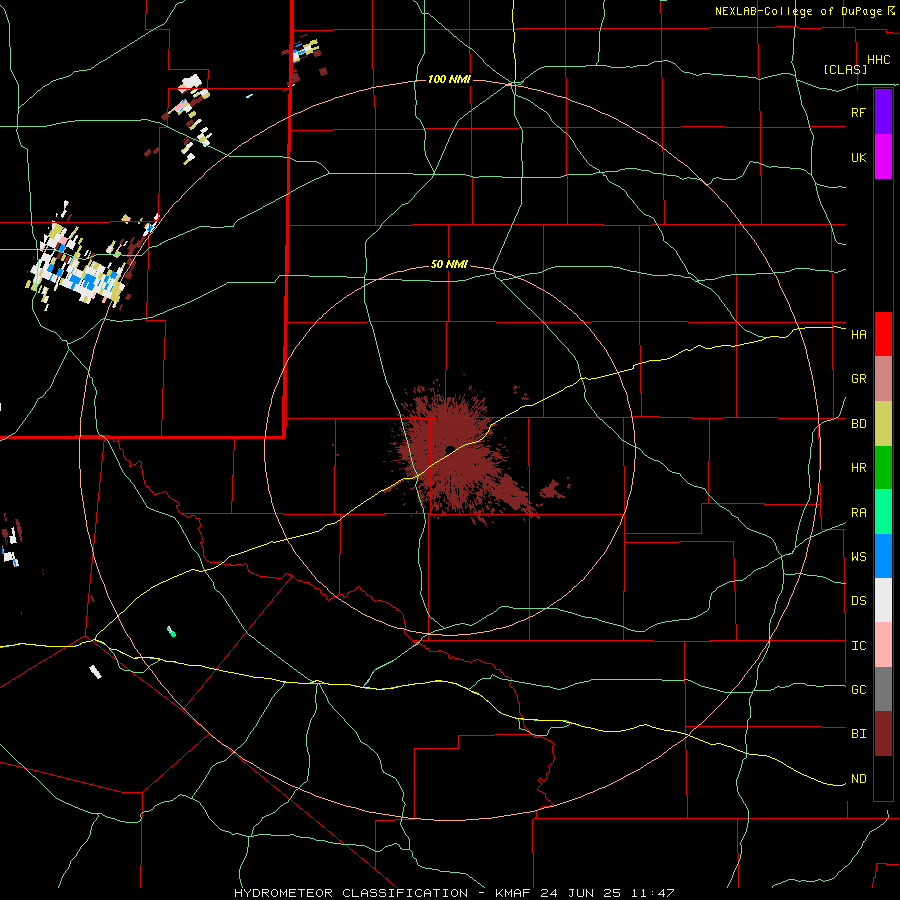Click the 'HR' legend label
The width and height of the screenshot is (900, 900).
click(x=858, y=468)
